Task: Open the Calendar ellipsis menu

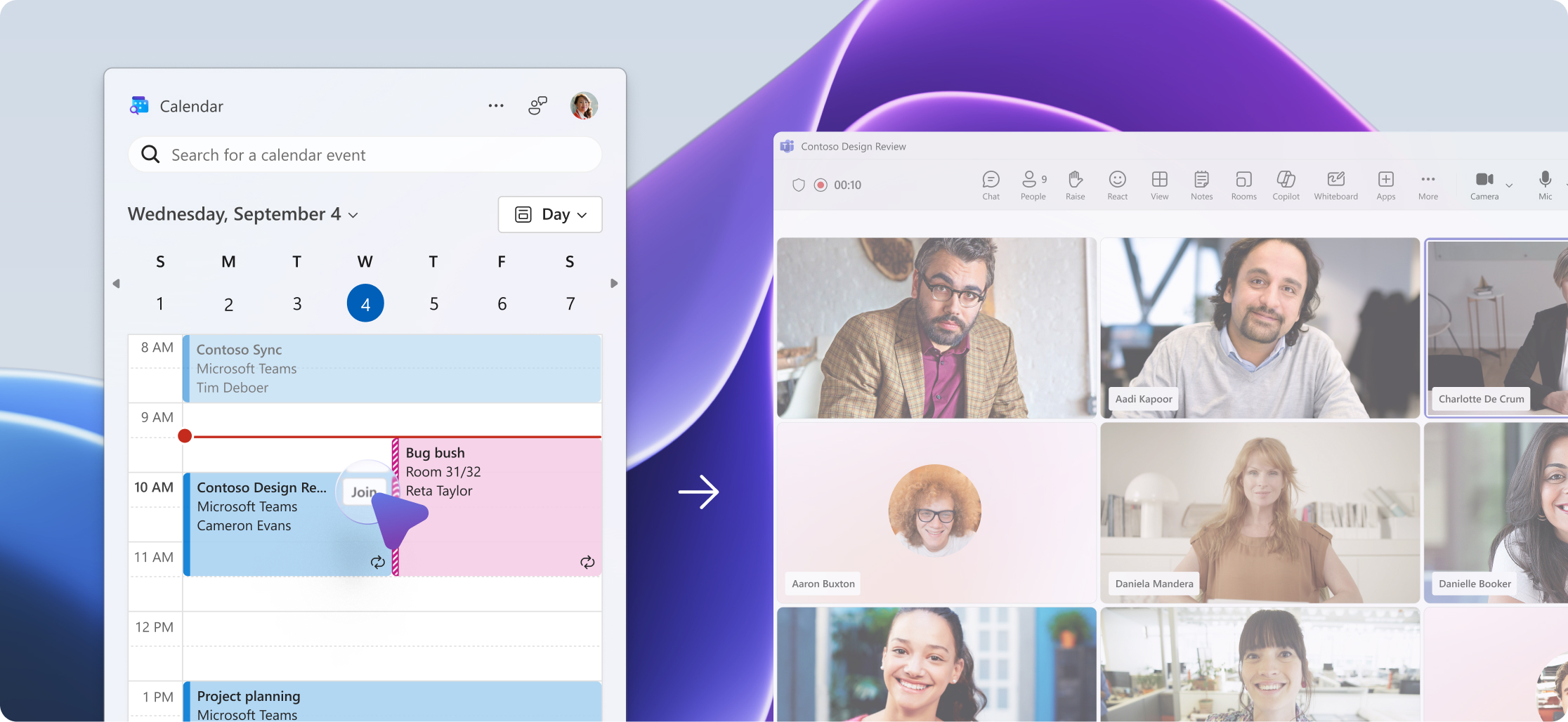Action: click(x=496, y=106)
